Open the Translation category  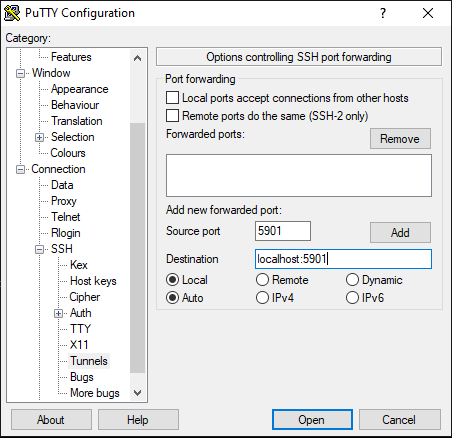(77, 121)
